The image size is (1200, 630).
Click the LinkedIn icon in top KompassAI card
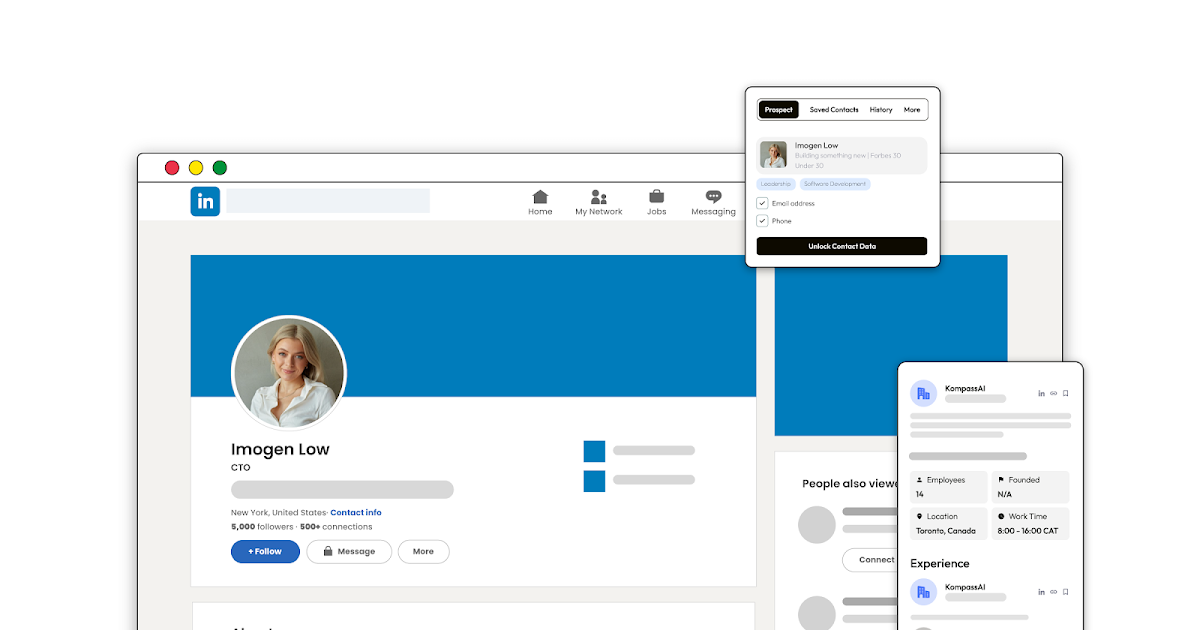point(1042,394)
